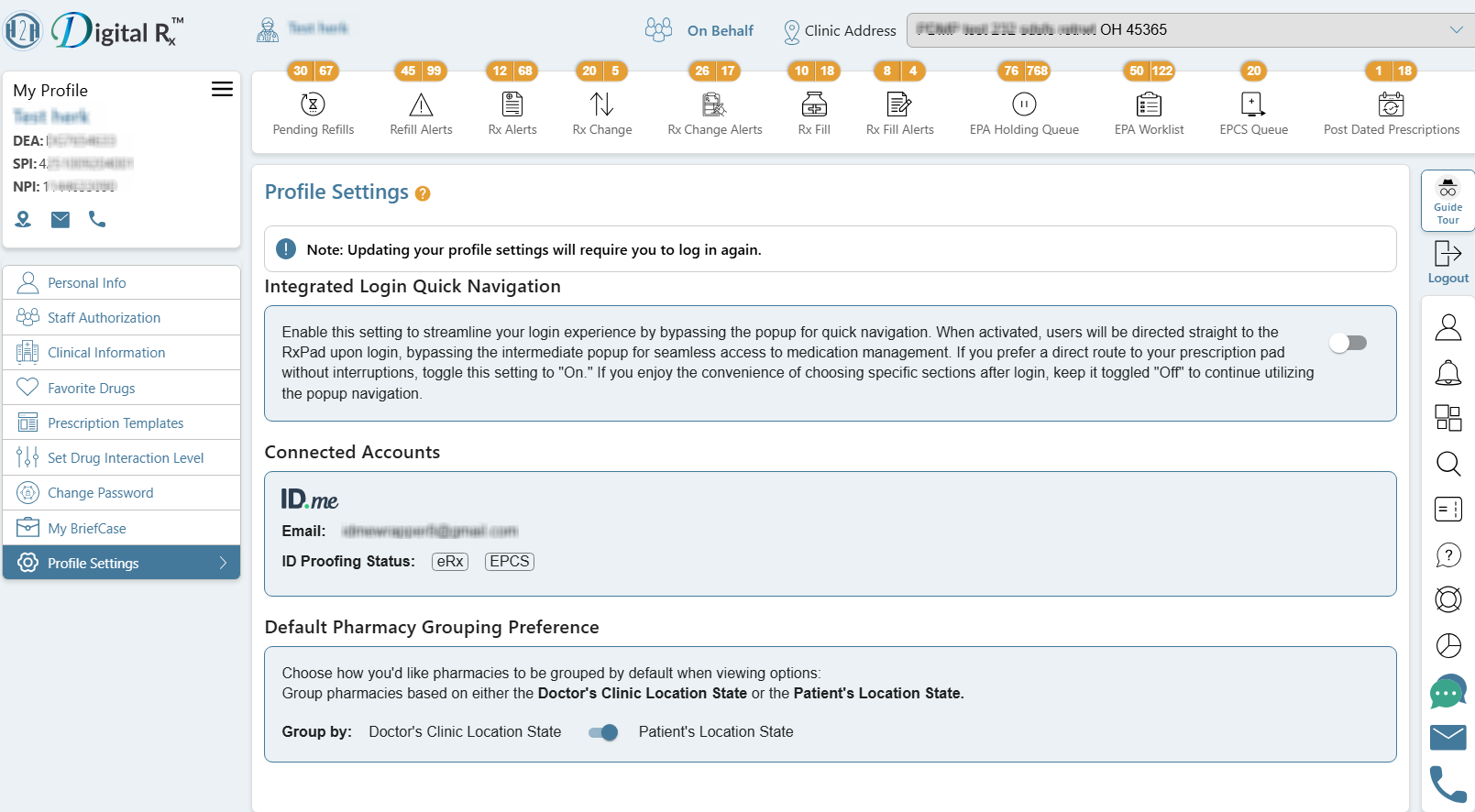Open Favorite Drugs menu item
Screen dimensions: 1475x812
point(122,389)
